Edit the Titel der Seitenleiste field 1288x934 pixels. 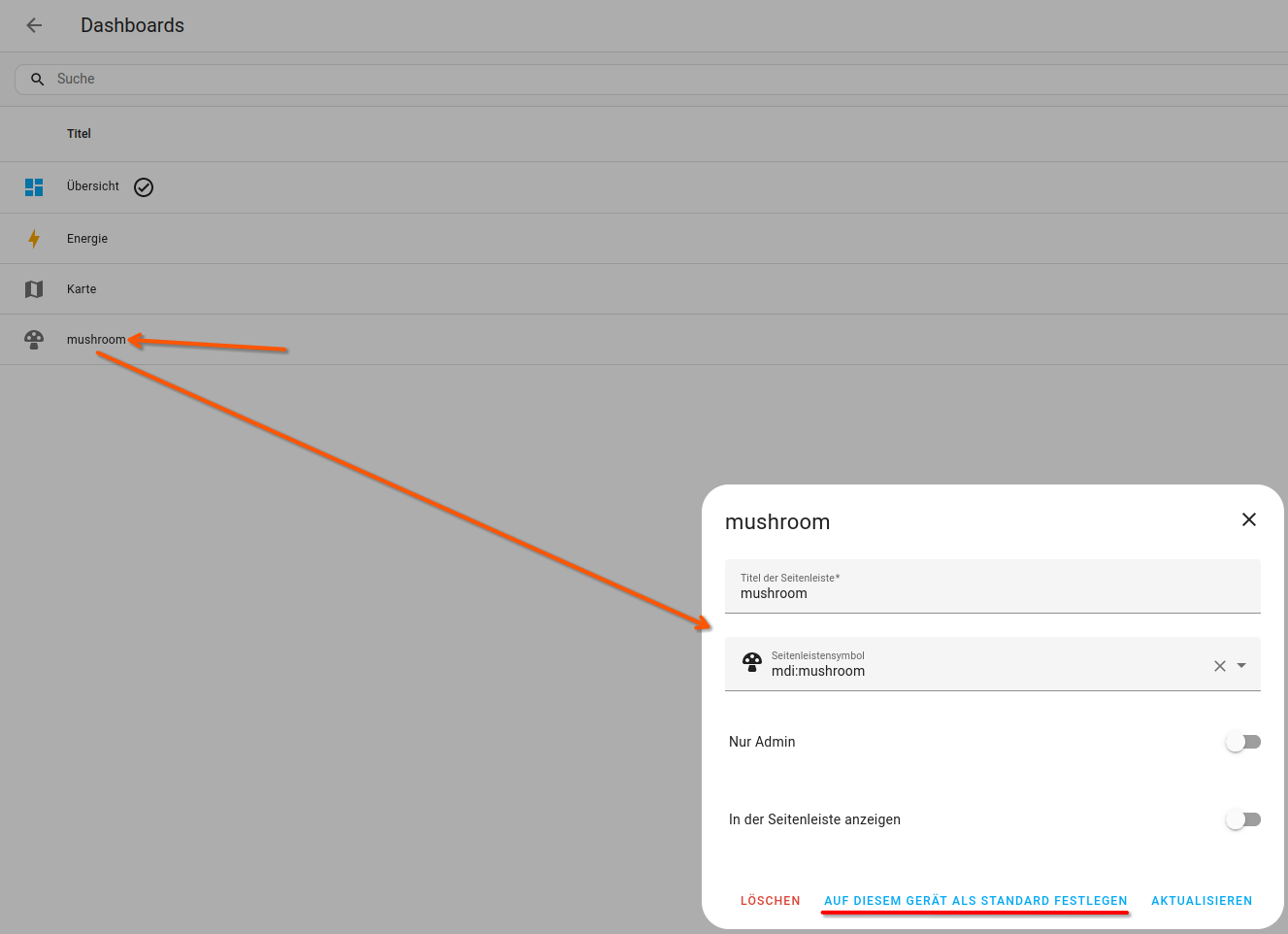coord(992,586)
